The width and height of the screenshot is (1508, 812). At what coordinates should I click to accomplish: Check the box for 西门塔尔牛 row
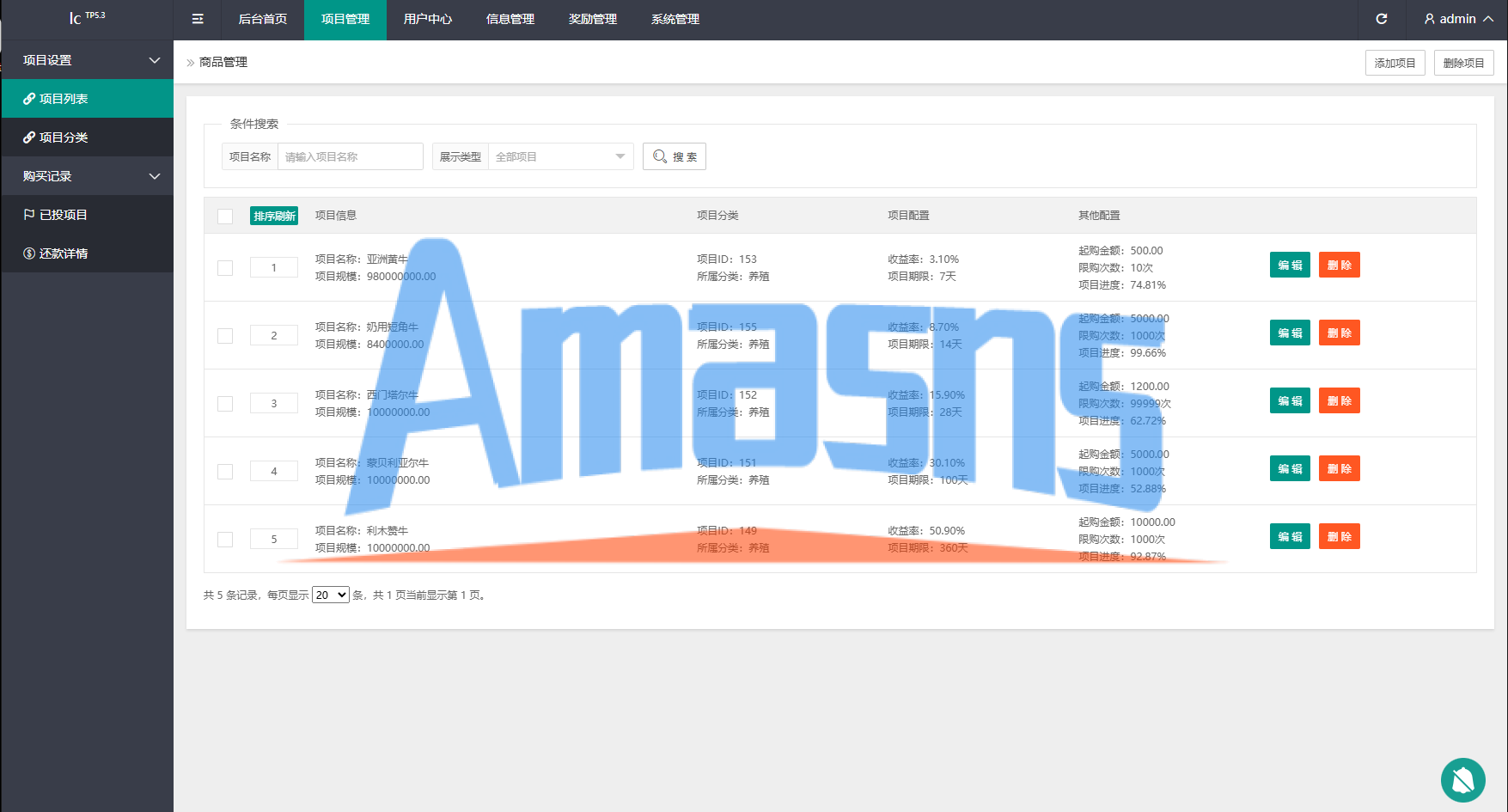click(x=225, y=404)
